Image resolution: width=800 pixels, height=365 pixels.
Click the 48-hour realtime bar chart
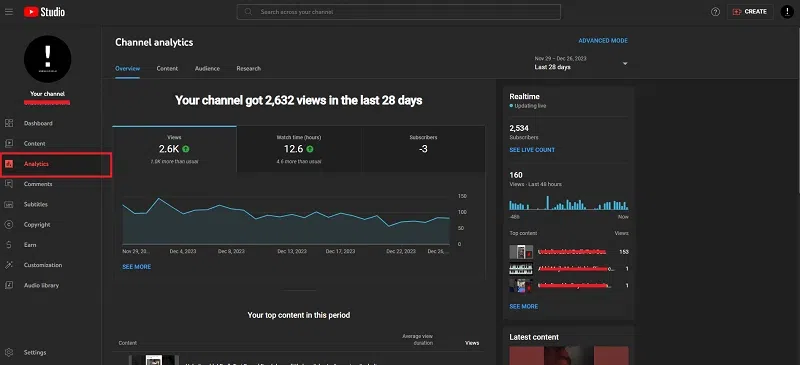pyautogui.click(x=568, y=203)
